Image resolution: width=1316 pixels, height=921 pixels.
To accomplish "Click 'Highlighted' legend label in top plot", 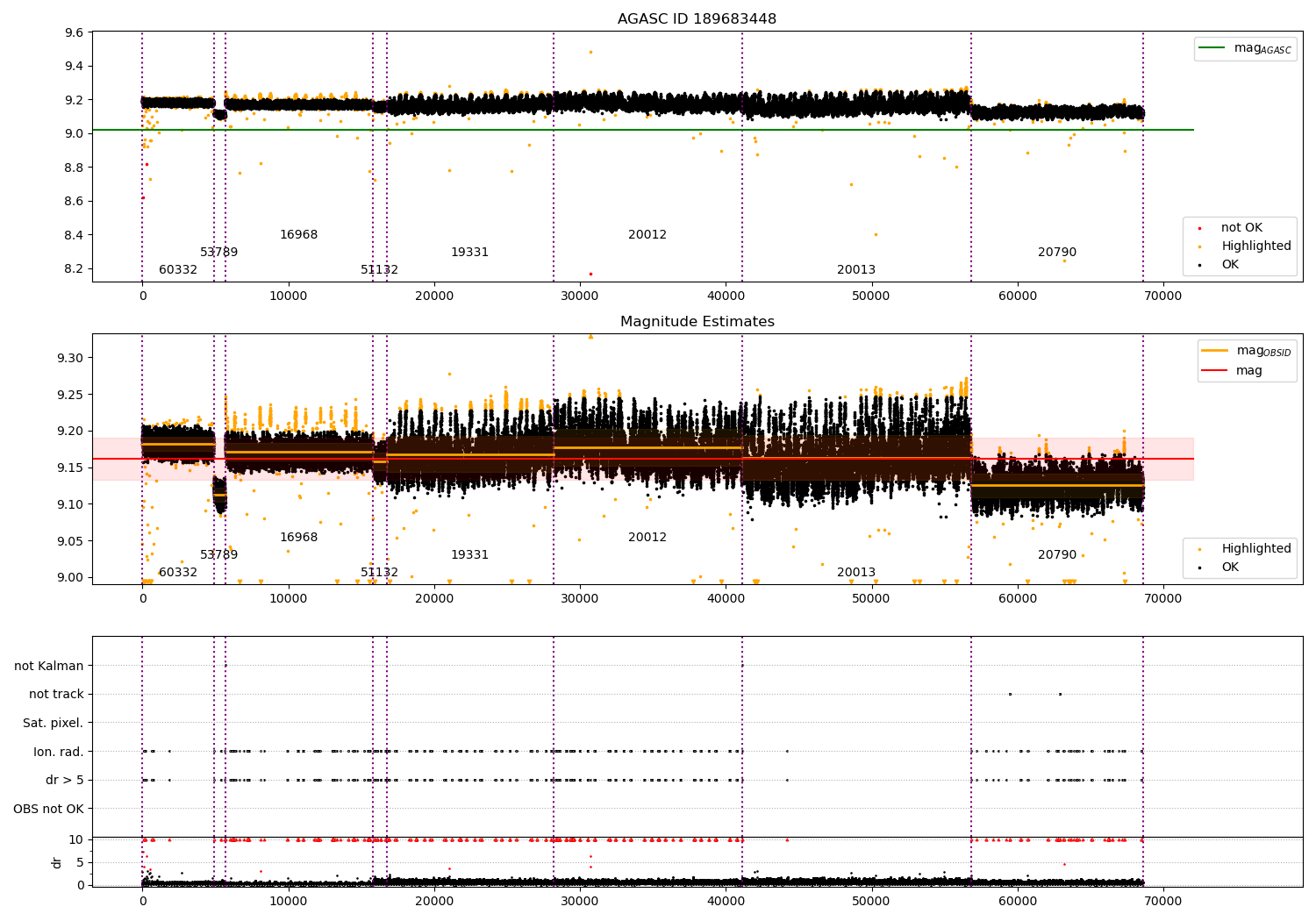I will point(1256,246).
